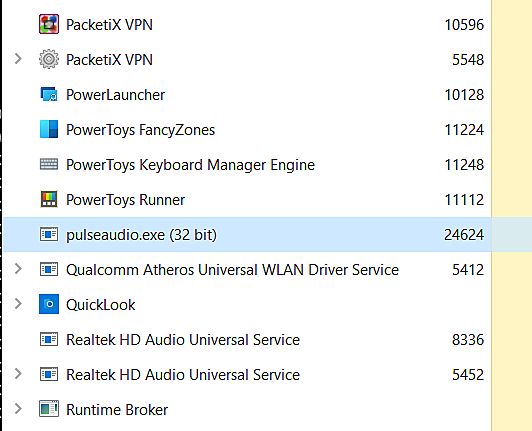Click the PowerToys Runner icon
This screenshot has height=431, width=532.
[49, 199]
